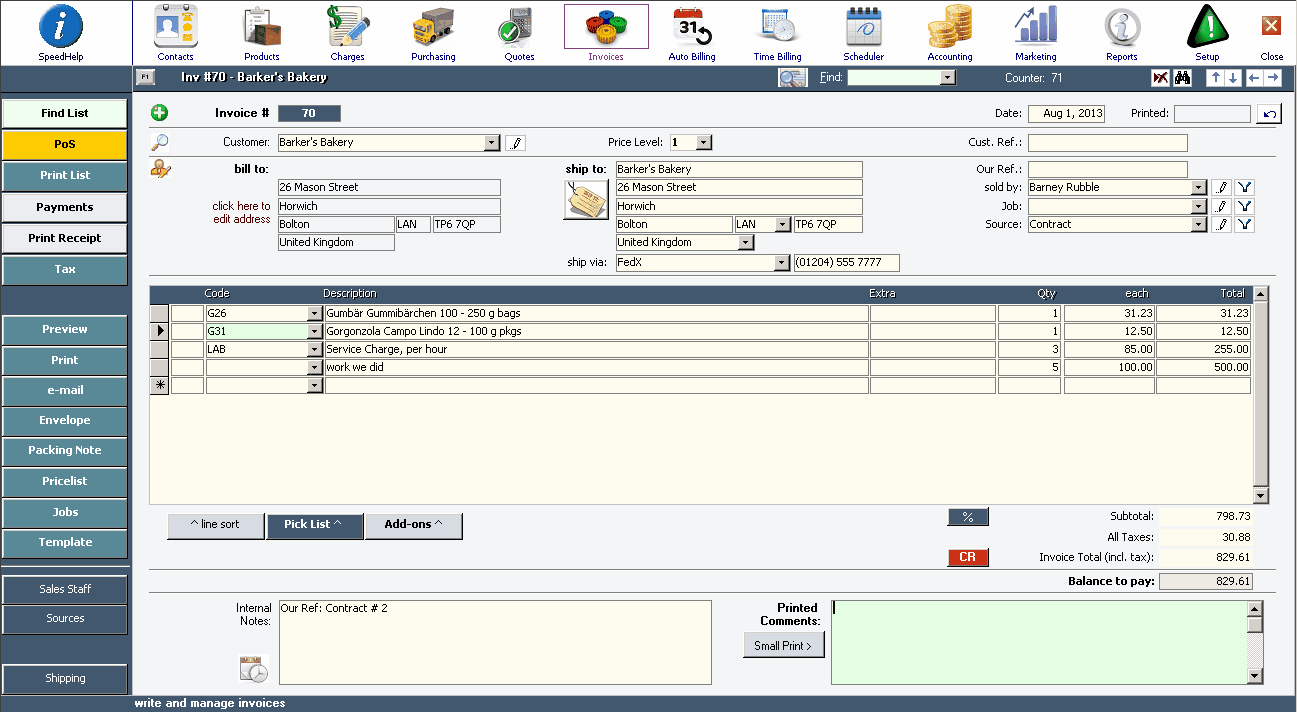Viewport: 1297px width, 712px height.
Task: Add new invoice with green plus icon
Action: pos(160,113)
